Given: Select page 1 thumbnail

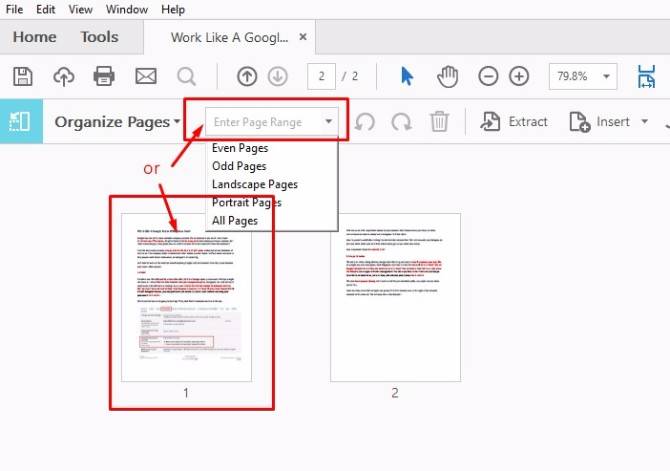Looking at the screenshot, I should [186, 297].
